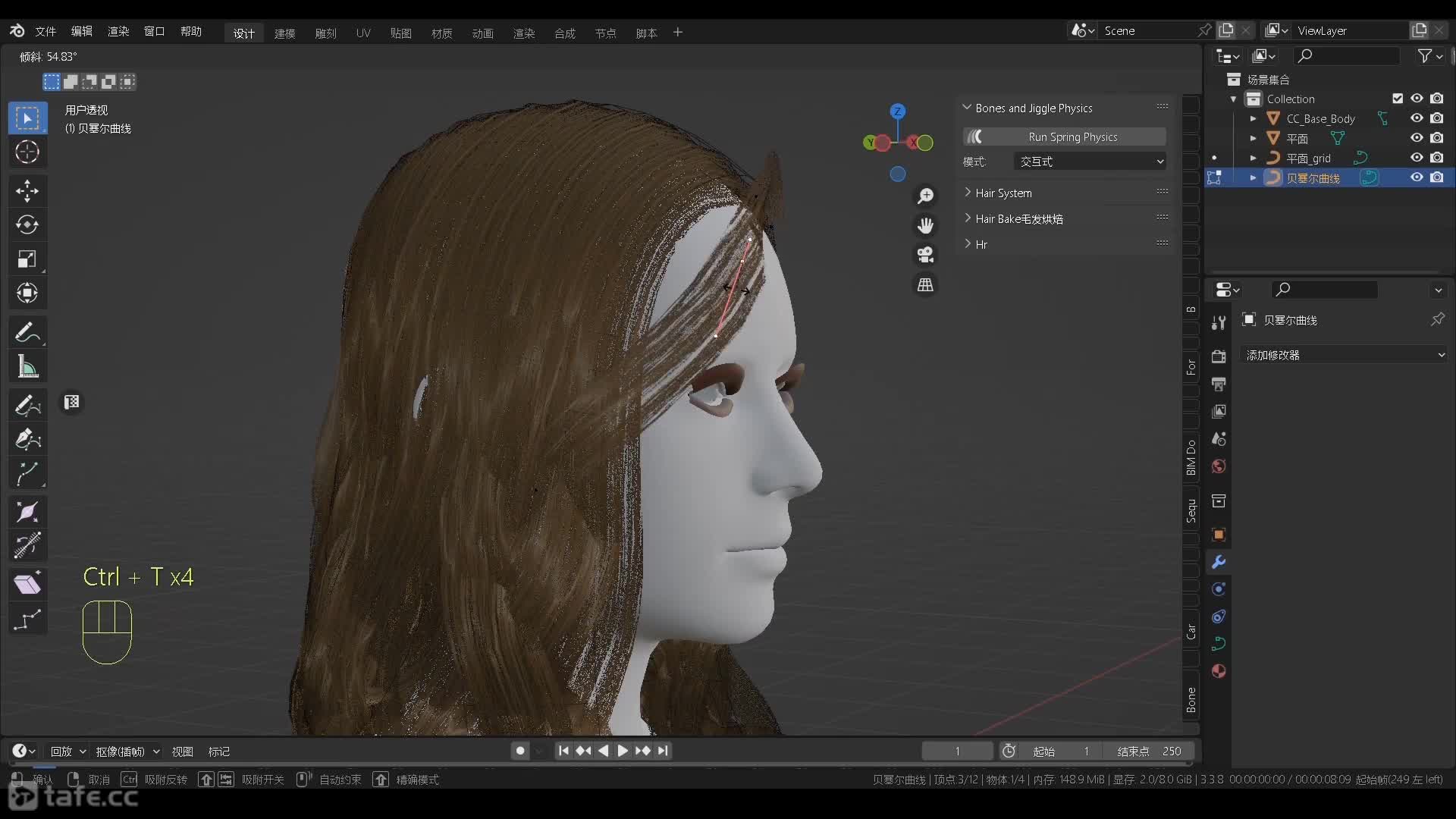Choose the Scale tool
The image size is (1456, 819).
(27, 259)
